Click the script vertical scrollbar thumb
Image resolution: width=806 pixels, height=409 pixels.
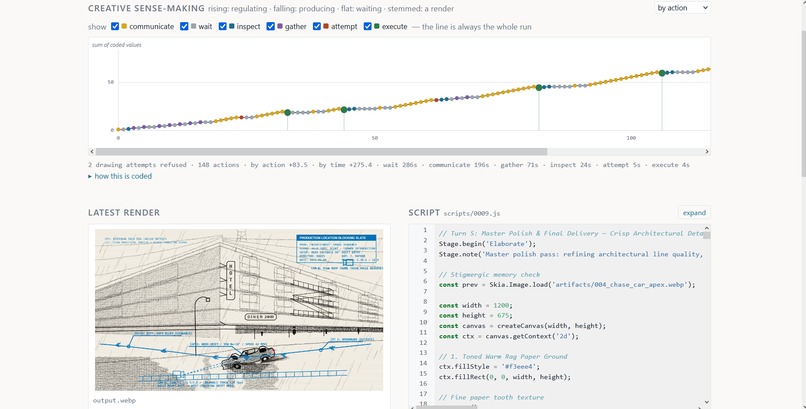(707, 235)
